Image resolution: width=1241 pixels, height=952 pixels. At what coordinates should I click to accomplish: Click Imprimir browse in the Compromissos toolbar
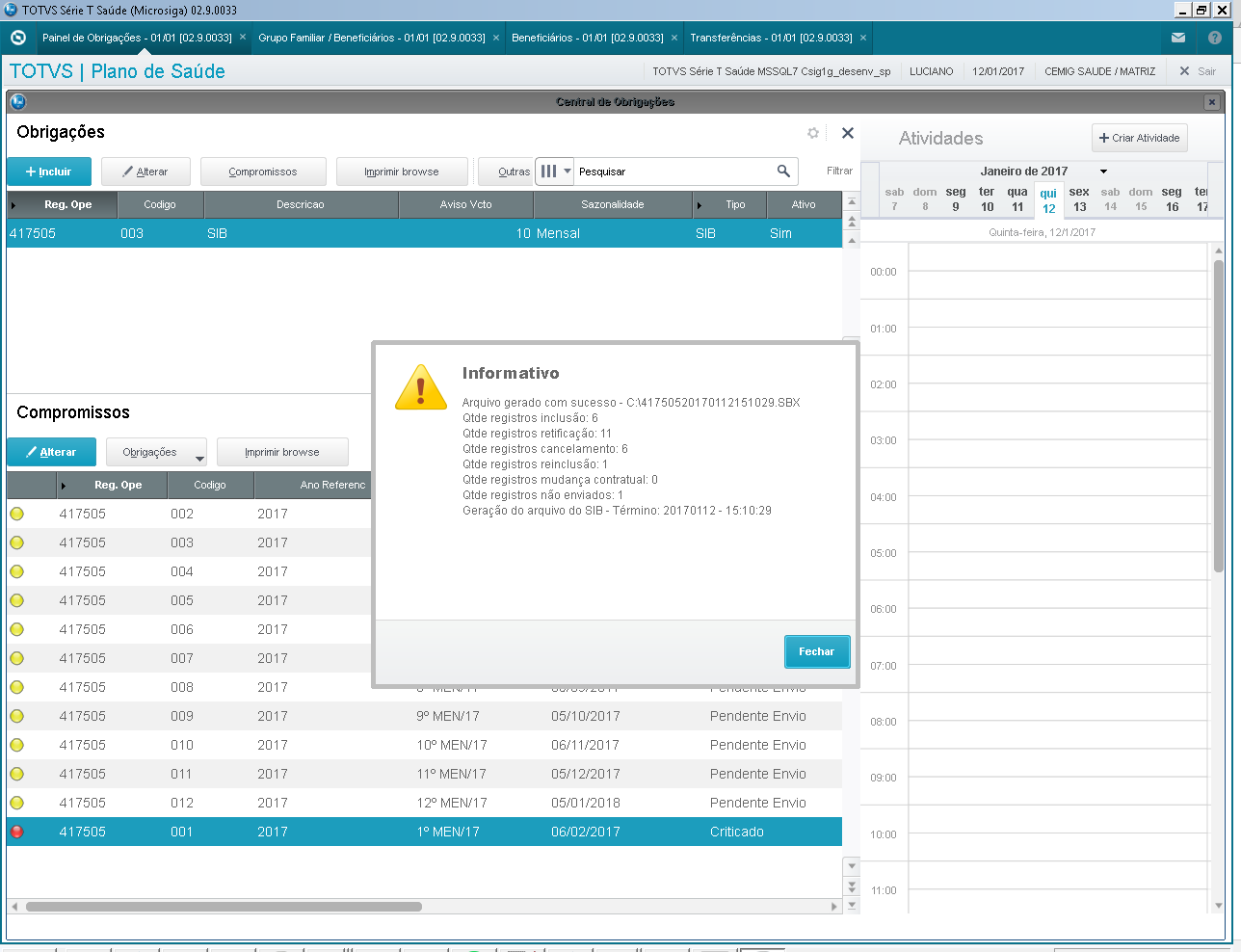pos(282,452)
